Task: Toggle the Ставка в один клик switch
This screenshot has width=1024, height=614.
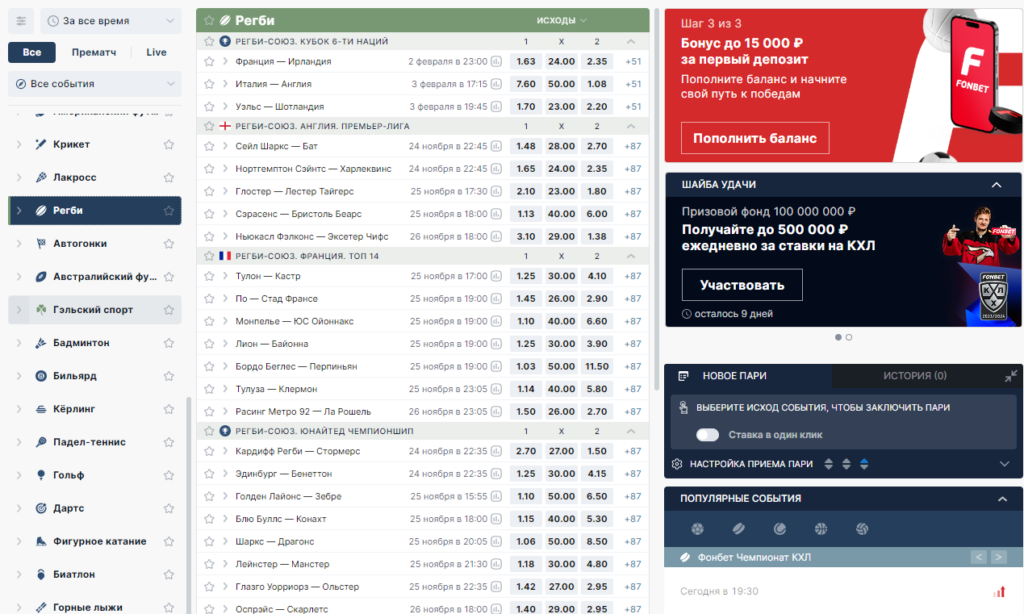Action: (707, 435)
